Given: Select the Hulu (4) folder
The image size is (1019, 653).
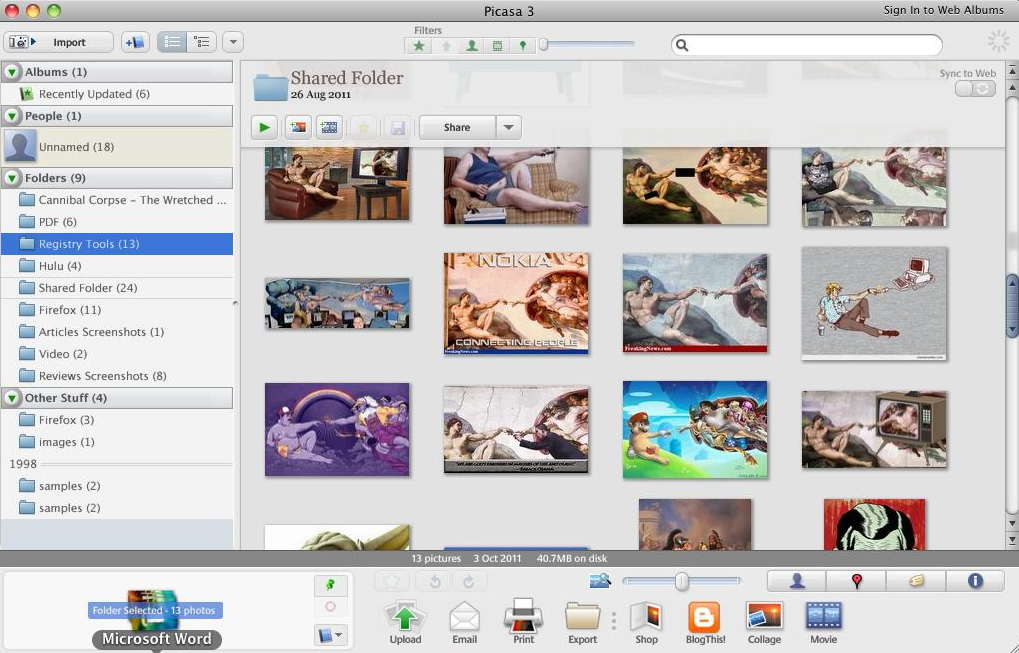Looking at the screenshot, I should pos(117,266).
